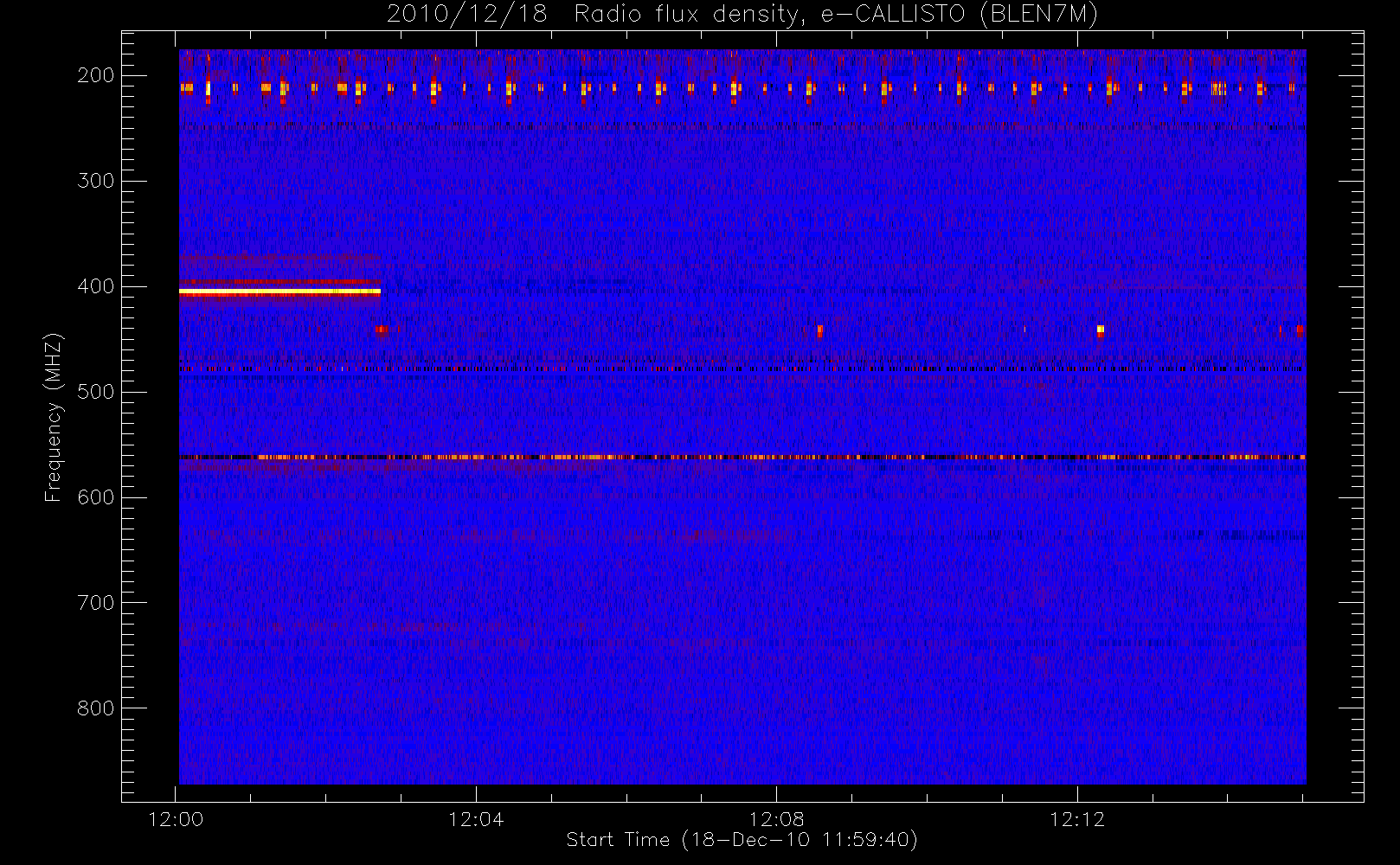Select the 700 frequency tick label
Image resolution: width=1400 pixels, height=865 pixels.
(x=96, y=603)
